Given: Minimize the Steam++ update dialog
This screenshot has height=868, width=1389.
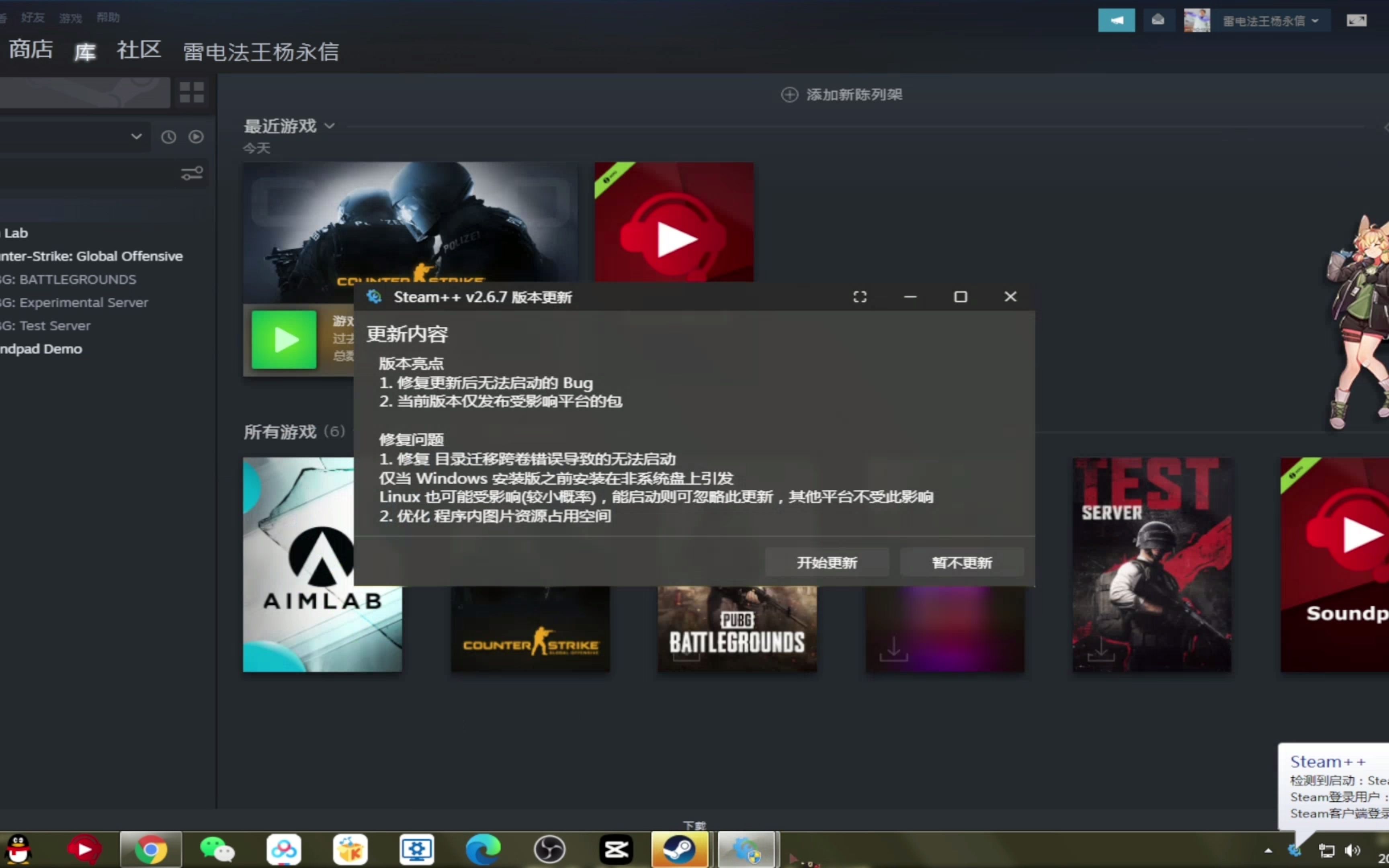Looking at the screenshot, I should click(x=910, y=297).
